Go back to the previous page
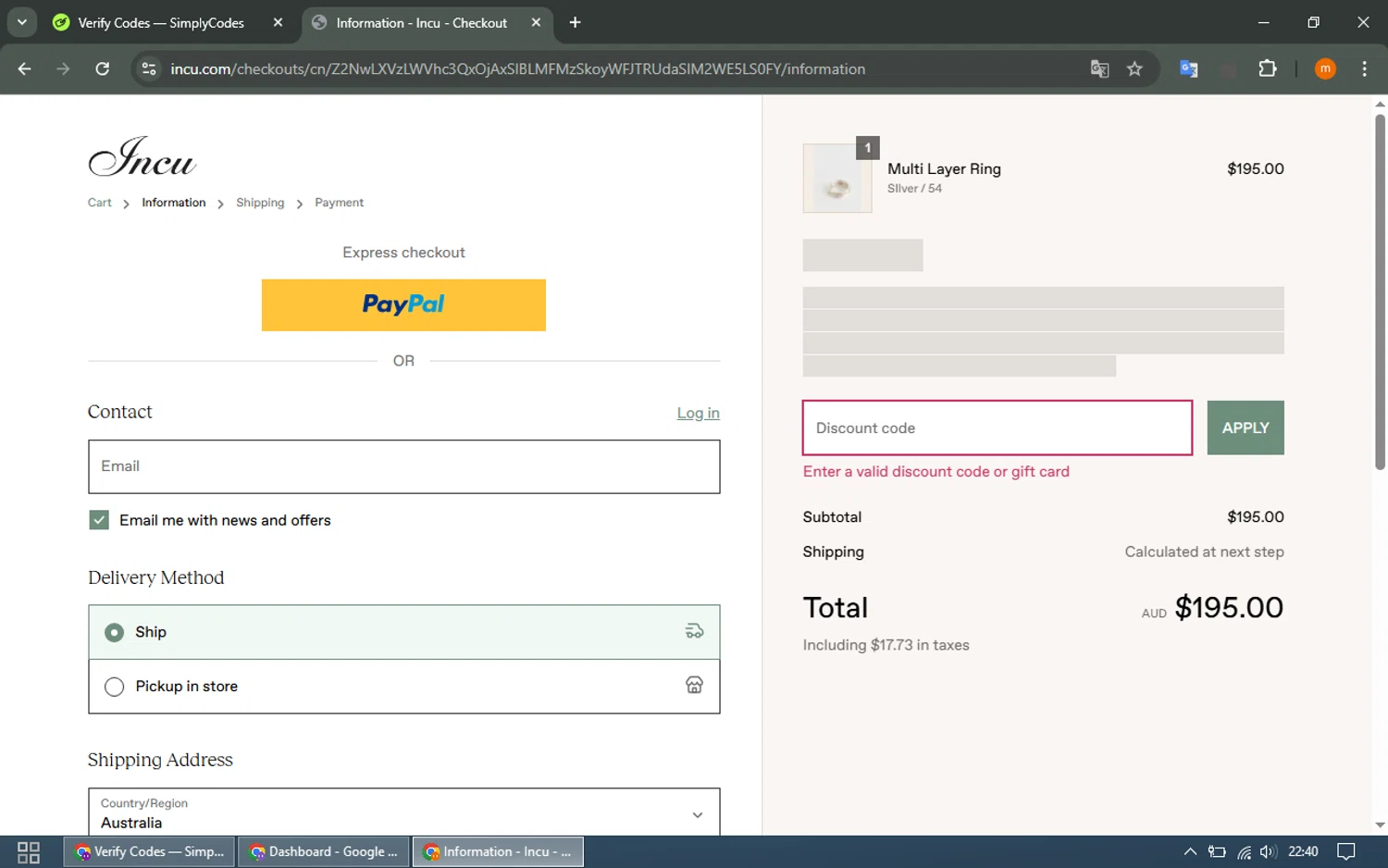 25,68
